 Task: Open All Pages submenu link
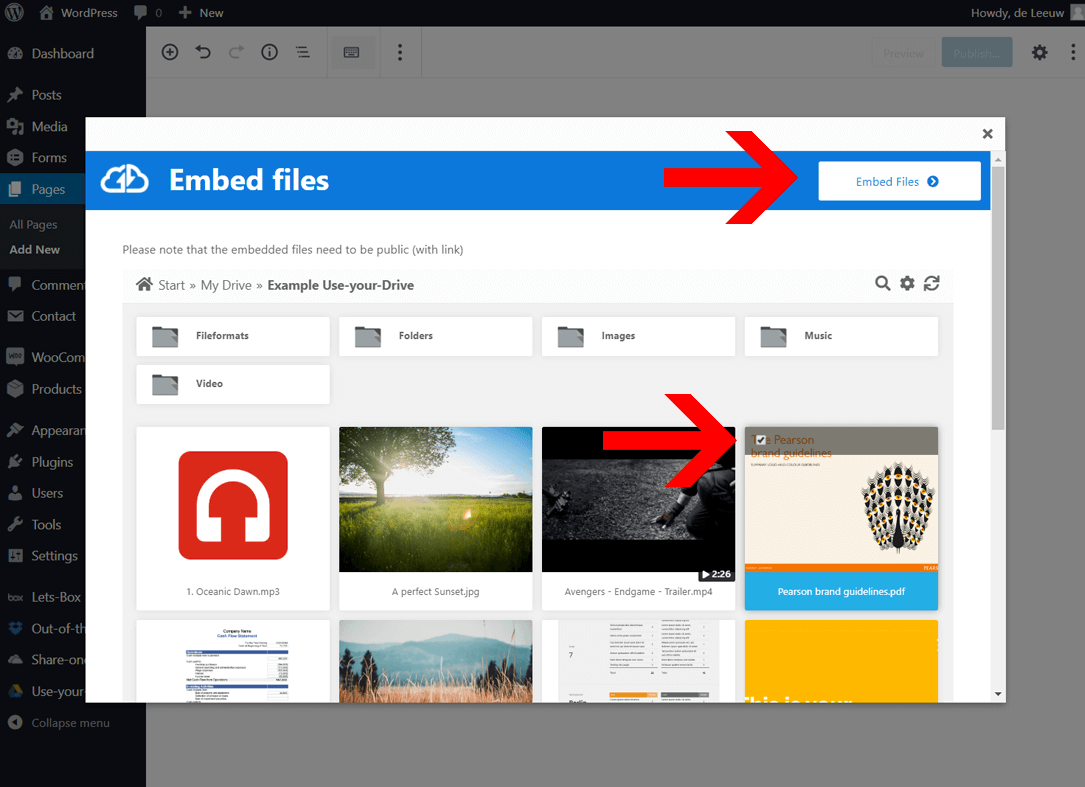(x=33, y=224)
